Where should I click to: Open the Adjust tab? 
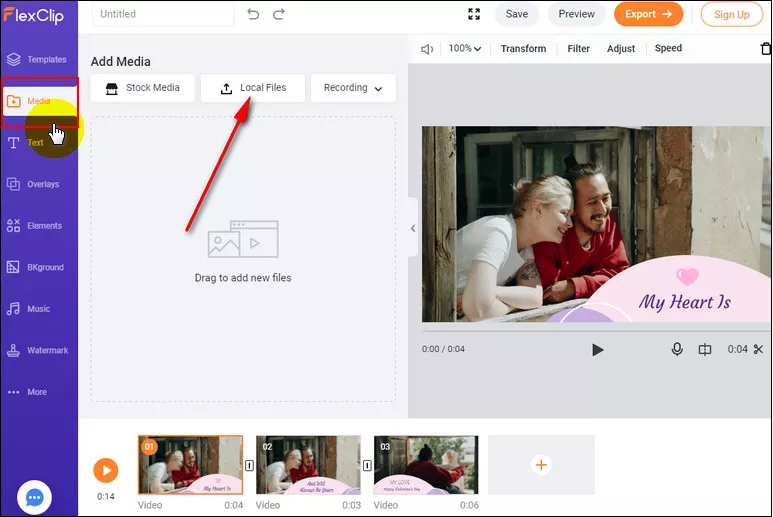tap(621, 48)
